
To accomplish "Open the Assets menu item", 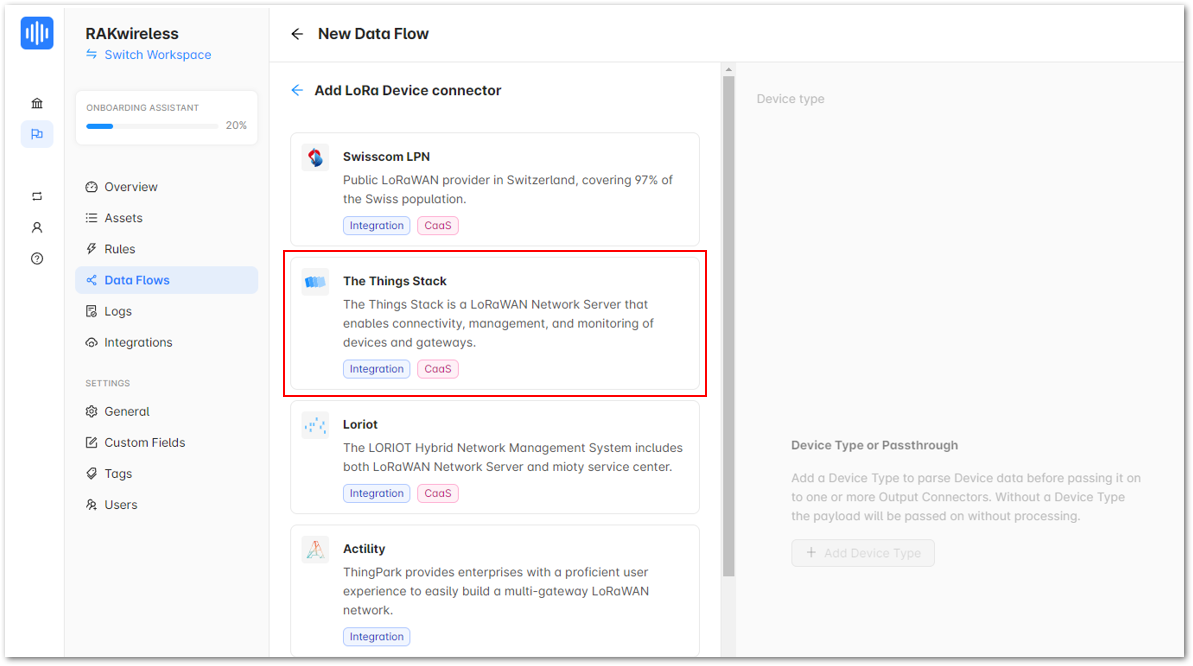I will (167, 218).
